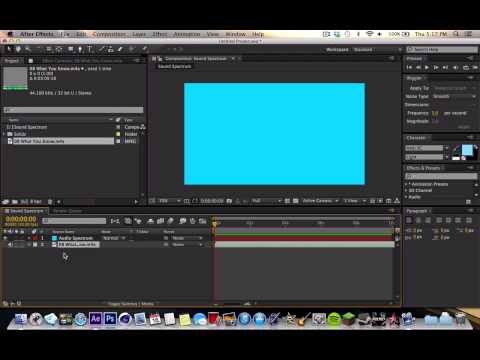Open Wiggler Noise Type dropdown

tap(454, 96)
